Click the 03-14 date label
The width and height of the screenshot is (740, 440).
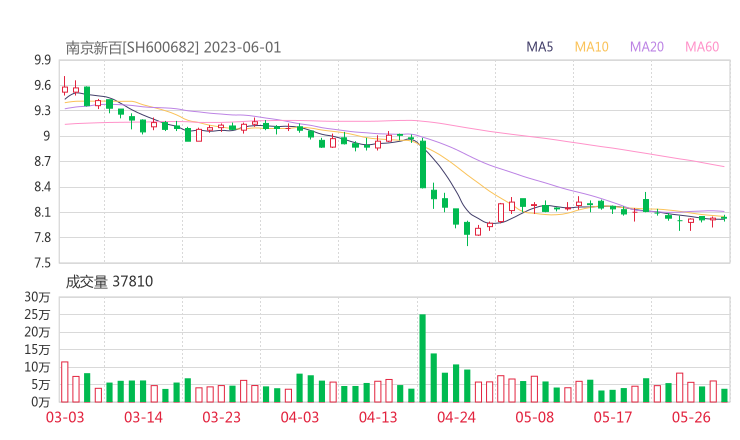click(x=143, y=417)
